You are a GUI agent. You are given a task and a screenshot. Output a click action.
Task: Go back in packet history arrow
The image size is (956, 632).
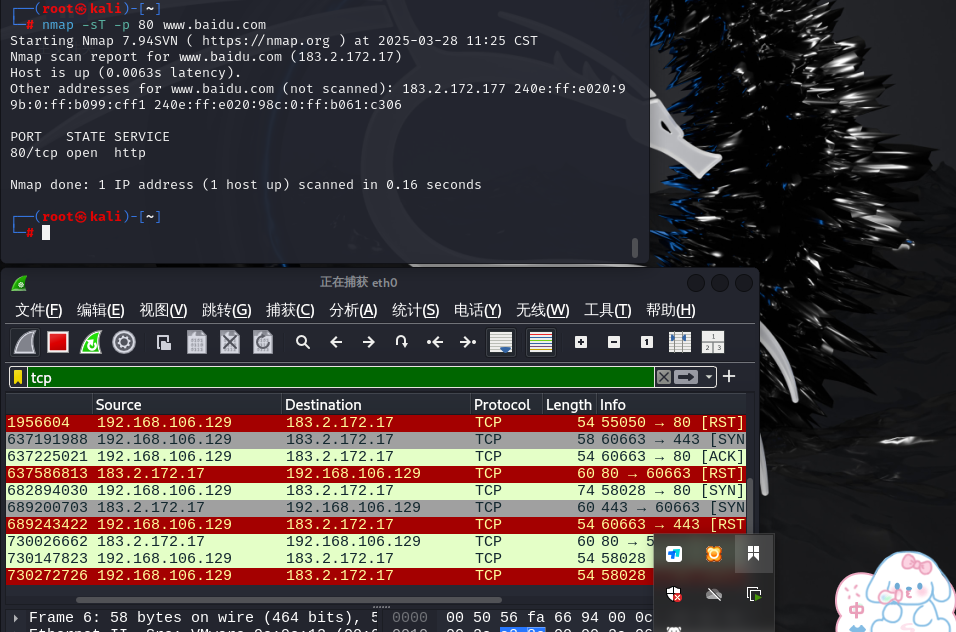[x=336, y=343]
